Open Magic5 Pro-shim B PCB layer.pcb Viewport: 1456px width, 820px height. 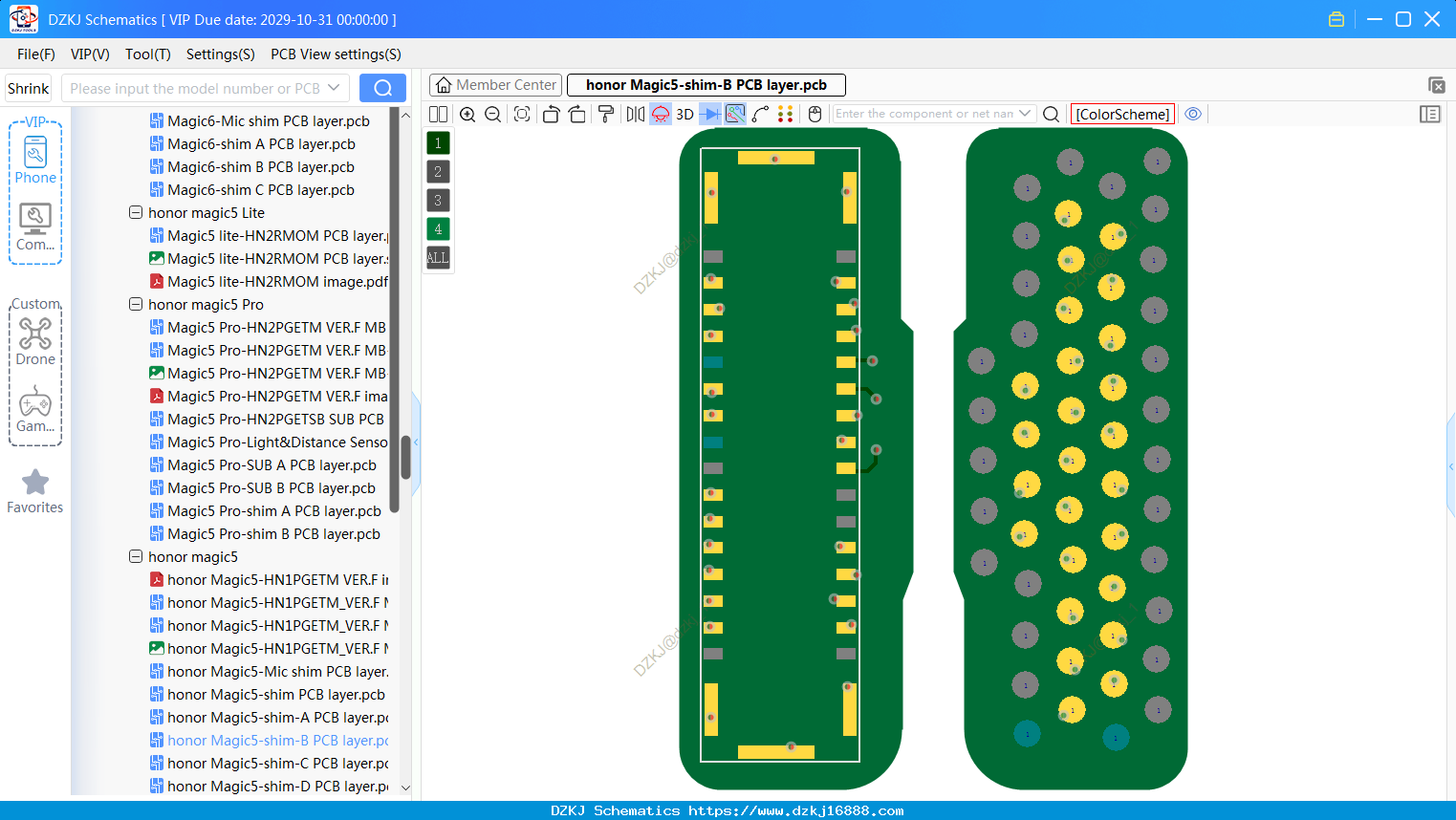point(265,533)
